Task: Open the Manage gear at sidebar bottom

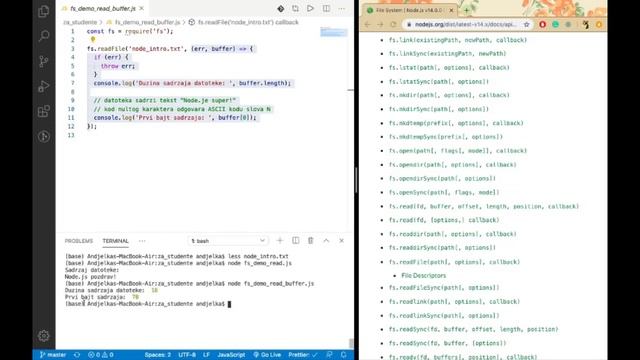Action: [x=44, y=336]
